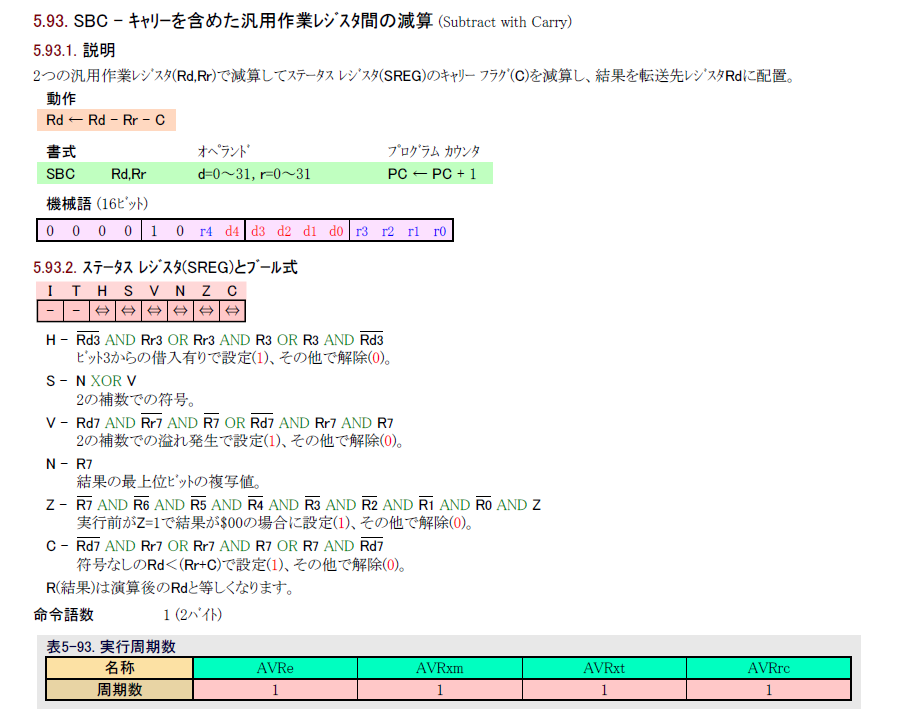The width and height of the screenshot is (902, 721).
Task: Click the d0 bit cell in the opcode
Action: pos(336,231)
